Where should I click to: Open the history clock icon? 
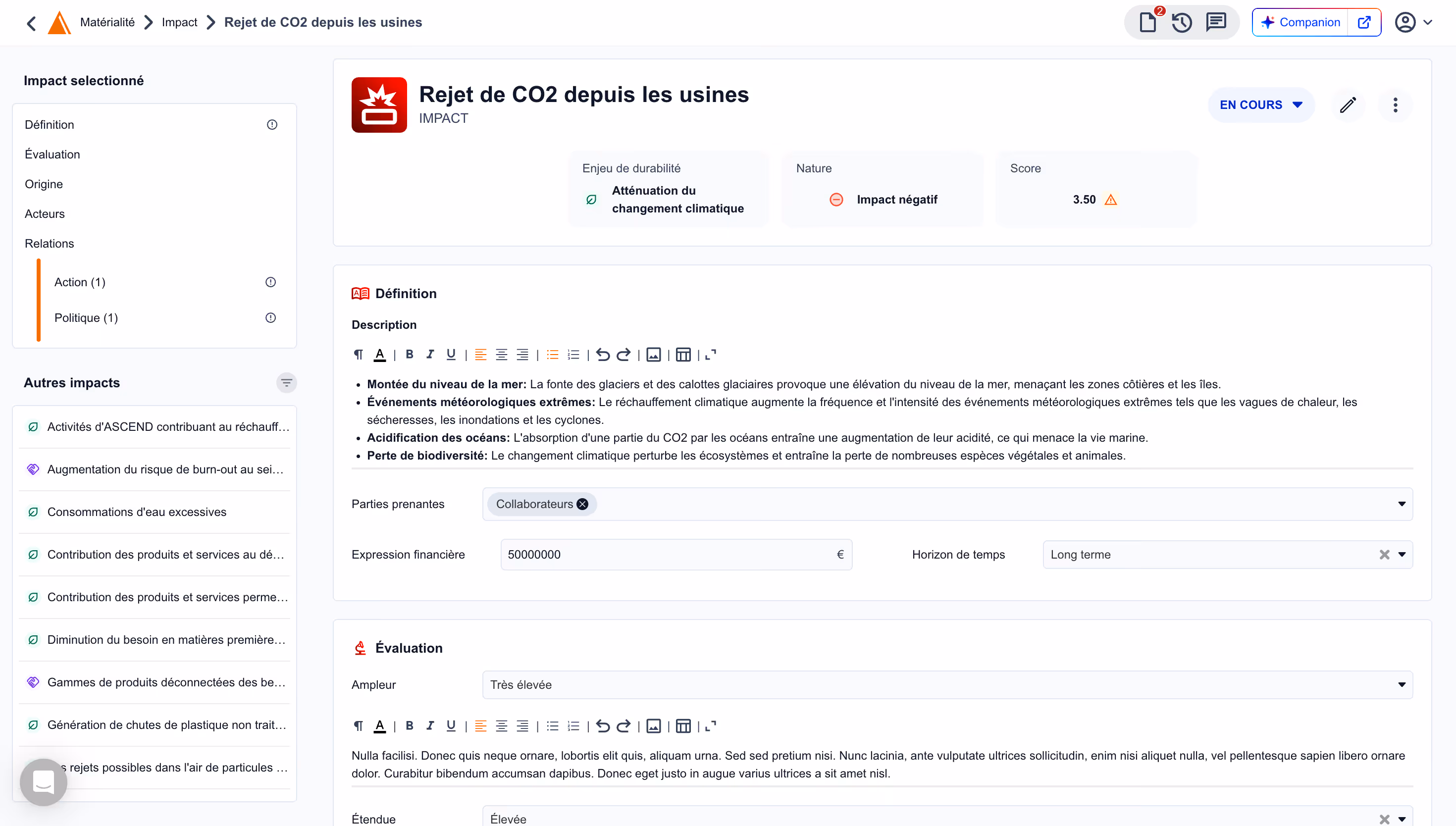[1182, 23]
